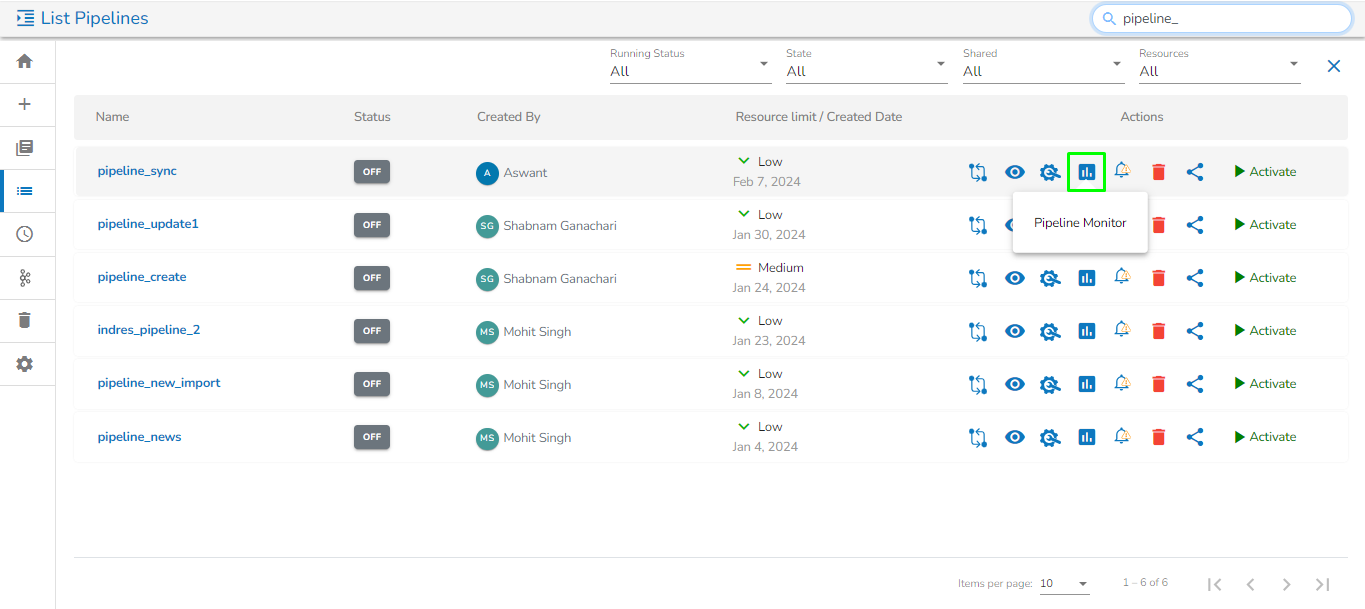Activate the pipeline_update1 pipeline

(1264, 225)
